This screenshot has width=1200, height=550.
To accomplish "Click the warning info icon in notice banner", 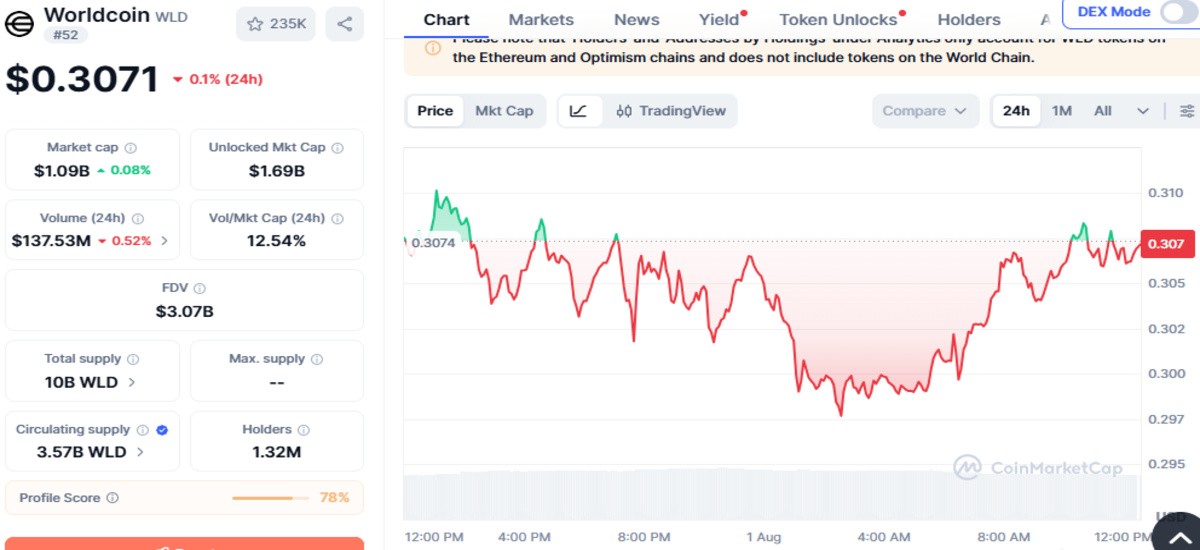I will pyautogui.click(x=433, y=47).
